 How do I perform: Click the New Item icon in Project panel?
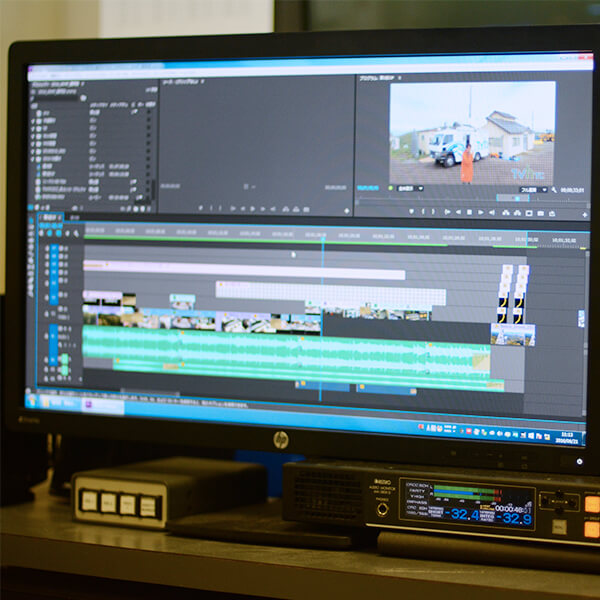(x=142, y=209)
